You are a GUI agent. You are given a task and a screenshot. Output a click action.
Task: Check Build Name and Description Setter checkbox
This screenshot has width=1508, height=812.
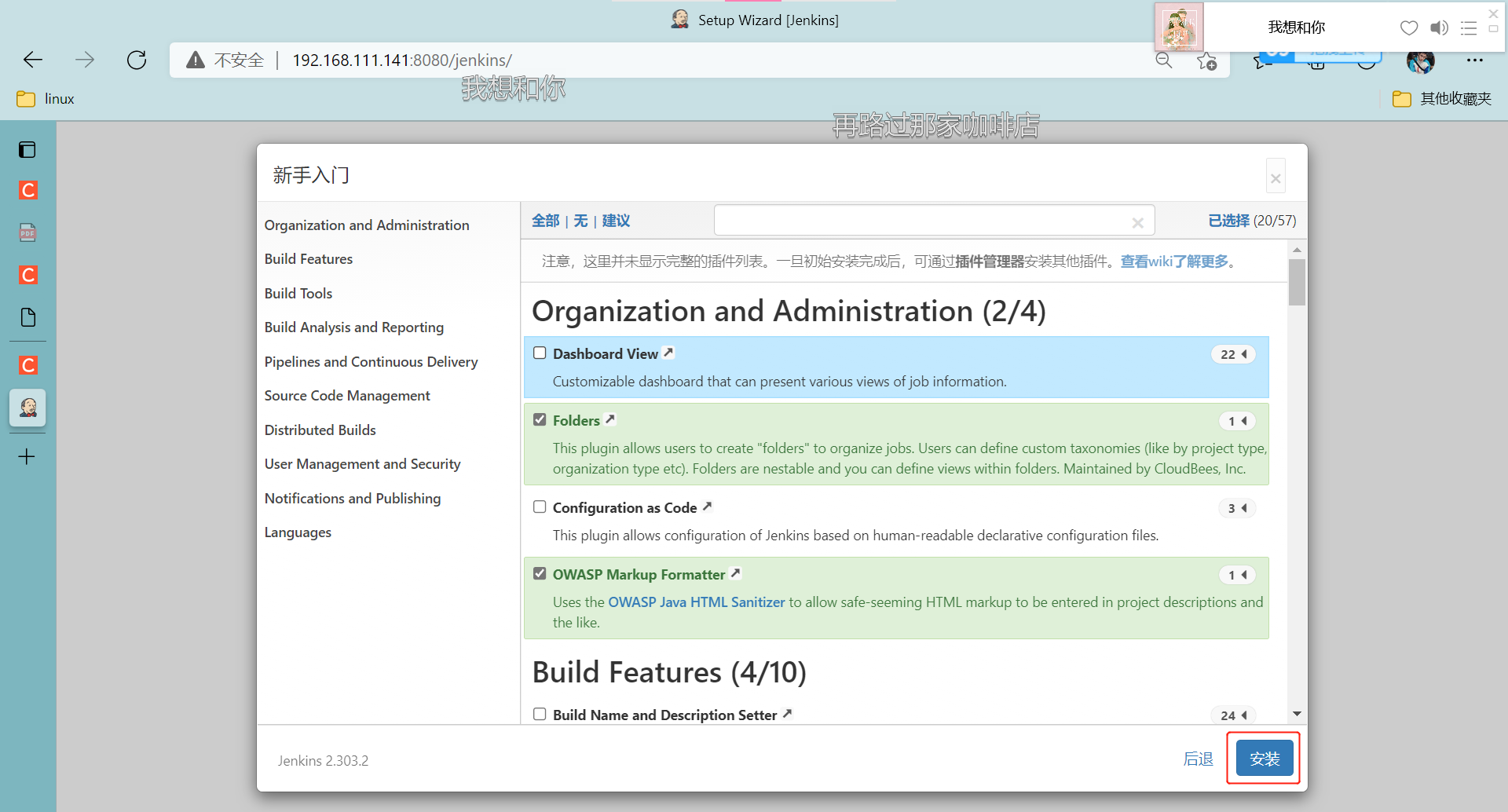(x=540, y=715)
